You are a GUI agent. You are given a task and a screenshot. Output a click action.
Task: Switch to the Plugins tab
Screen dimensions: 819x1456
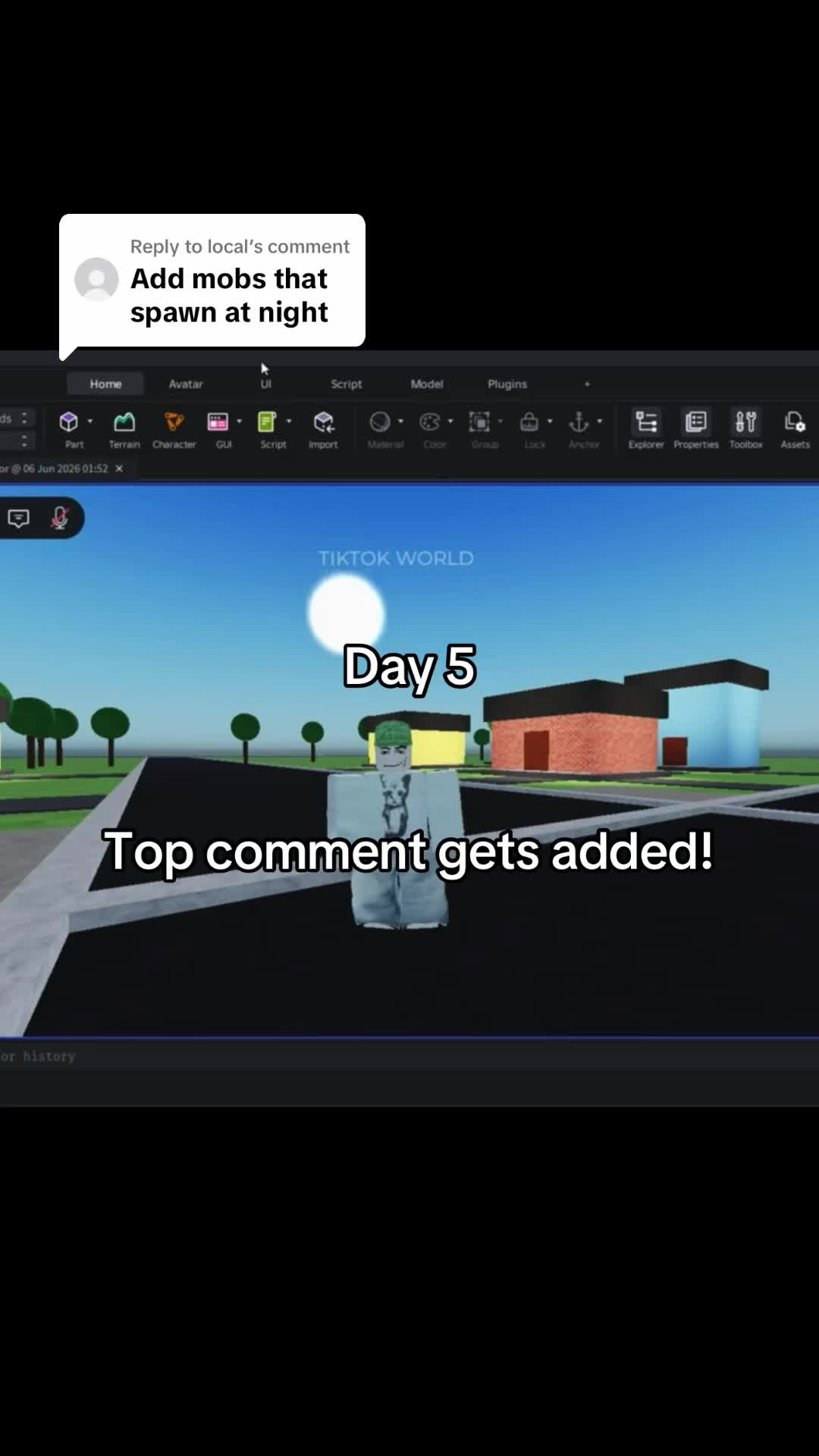pos(507,384)
